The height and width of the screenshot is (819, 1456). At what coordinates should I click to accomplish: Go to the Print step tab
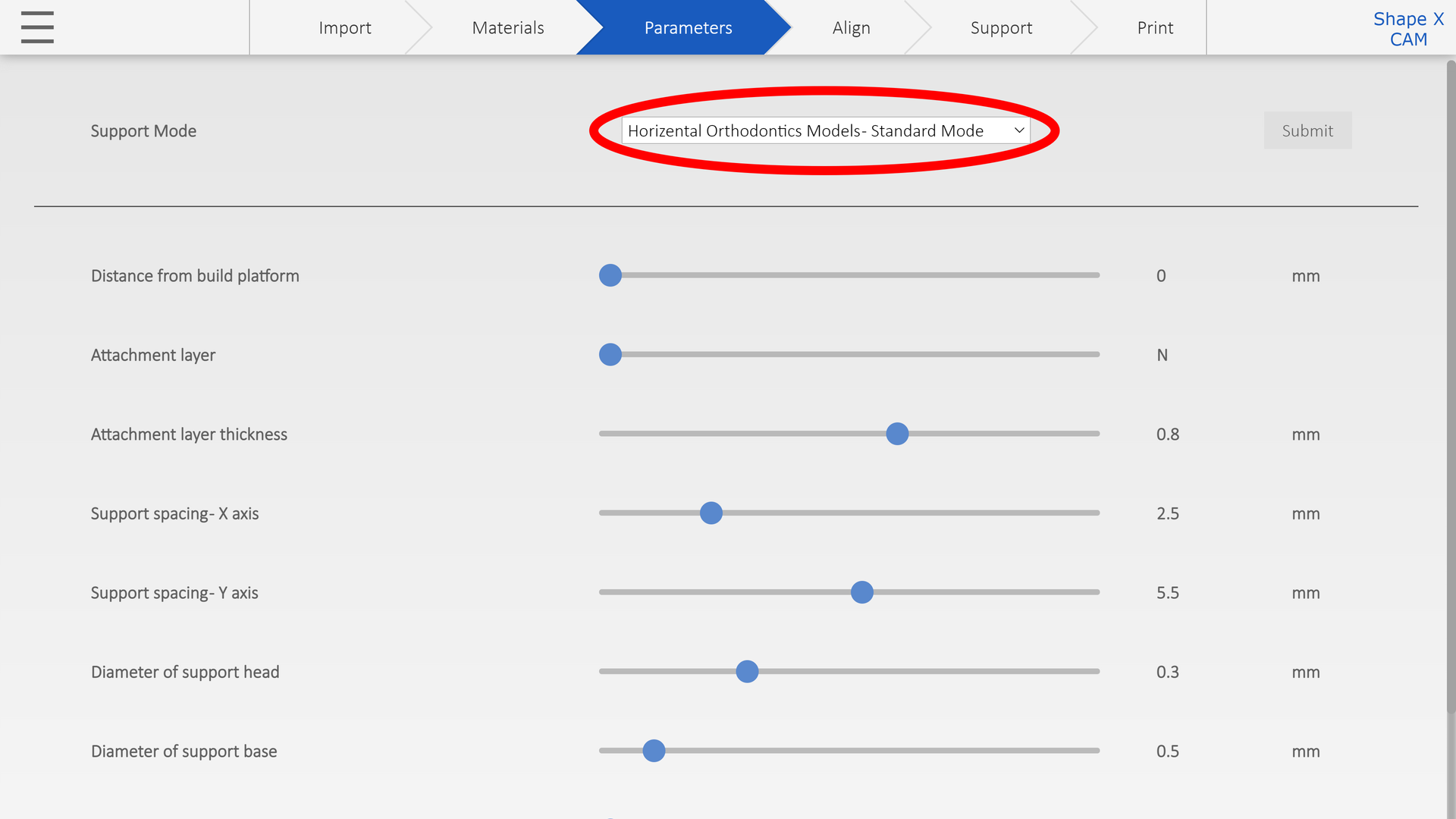click(1154, 28)
